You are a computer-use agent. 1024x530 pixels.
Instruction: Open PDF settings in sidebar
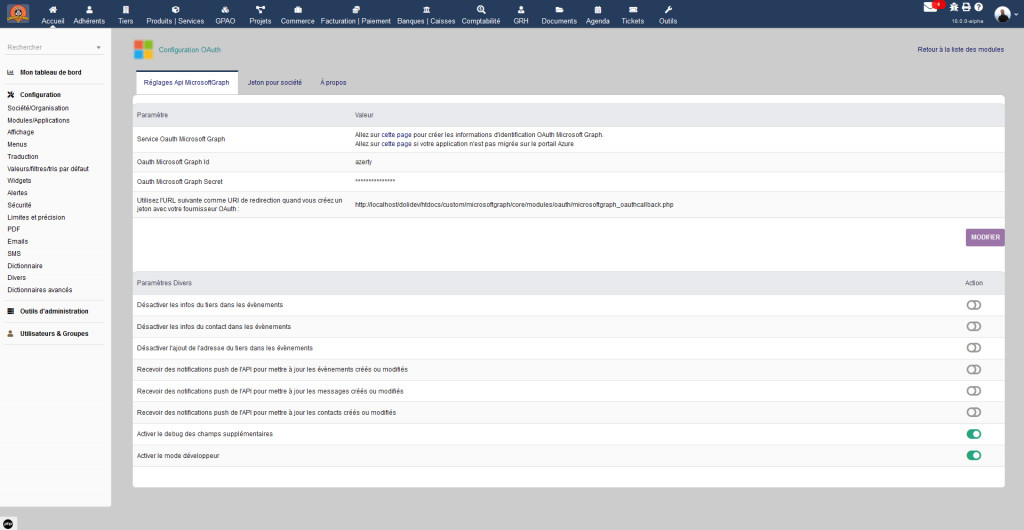click(14, 229)
